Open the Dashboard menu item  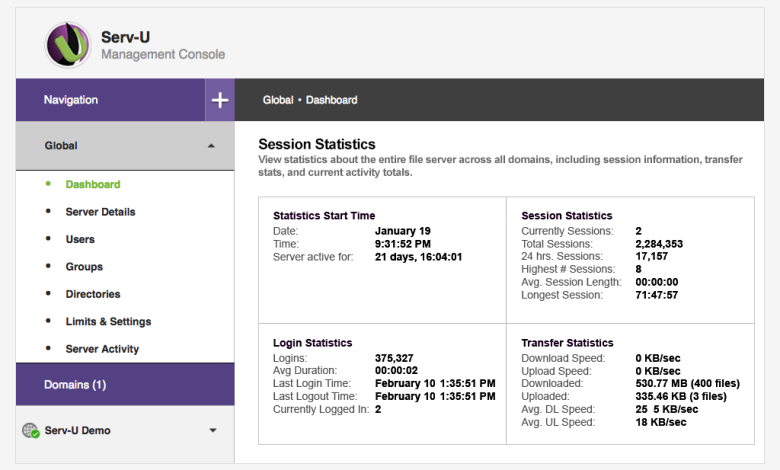pyautogui.click(x=93, y=184)
